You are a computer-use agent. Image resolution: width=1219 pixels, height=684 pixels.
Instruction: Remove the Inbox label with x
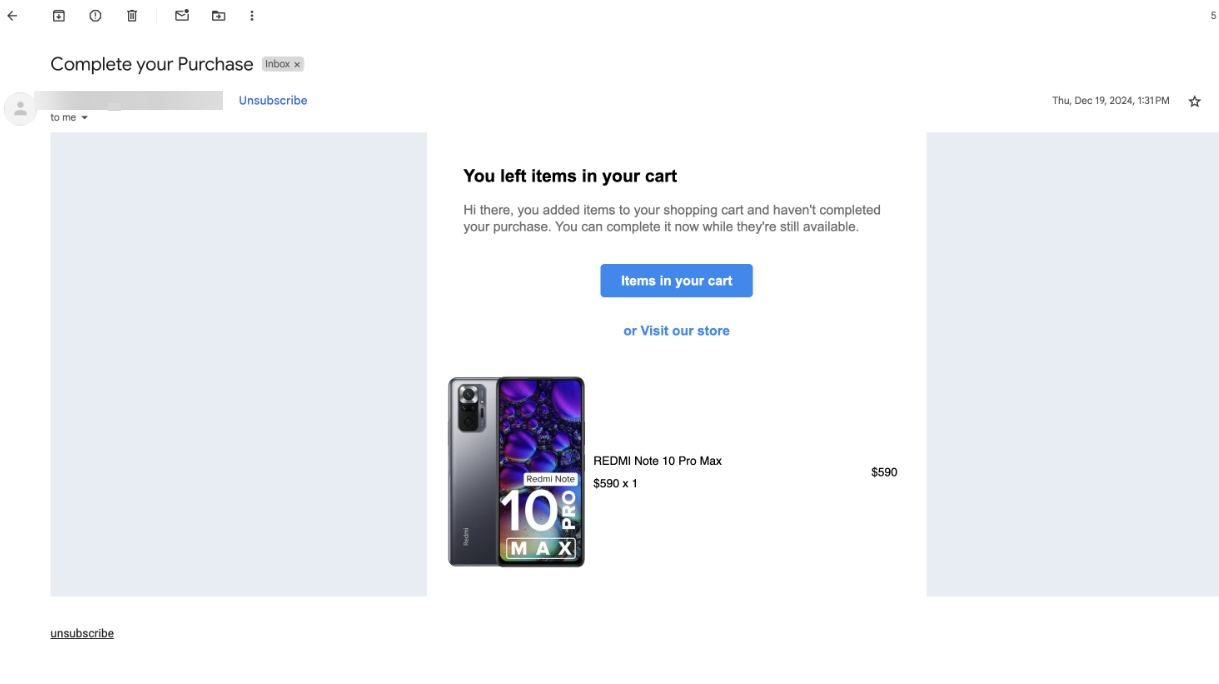tap(297, 65)
